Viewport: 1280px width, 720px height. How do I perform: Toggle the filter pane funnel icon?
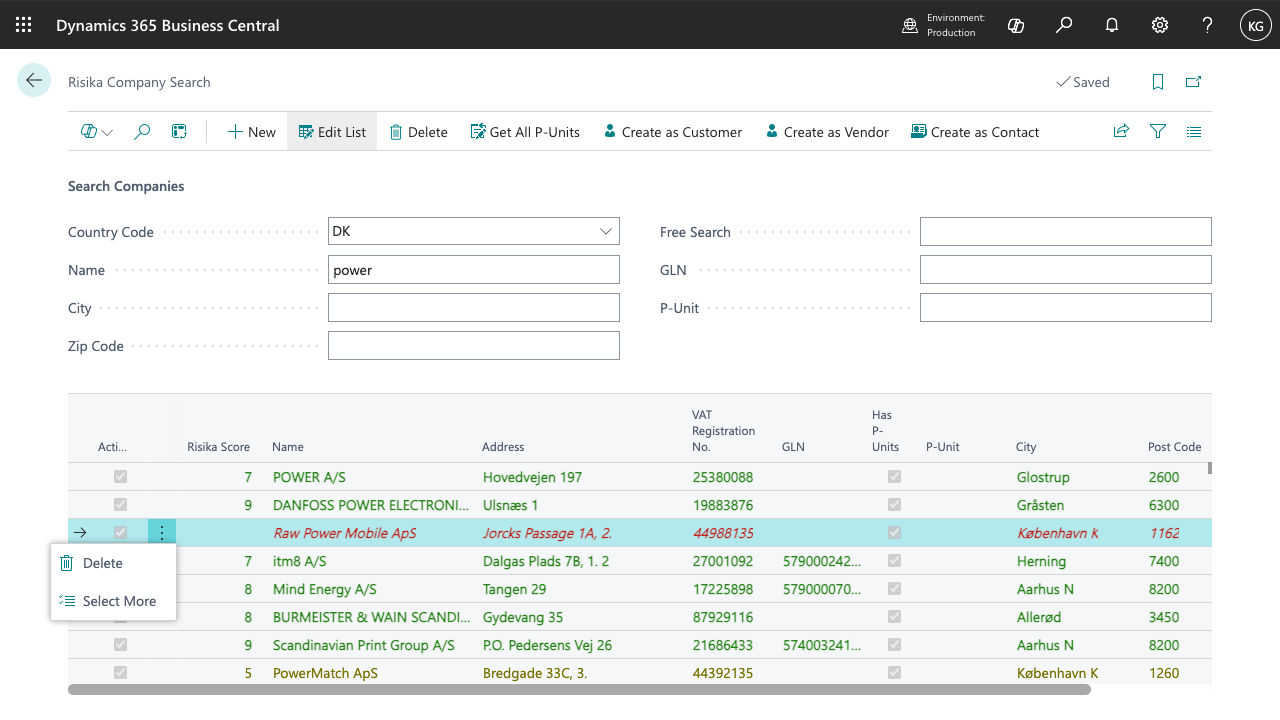(1158, 132)
